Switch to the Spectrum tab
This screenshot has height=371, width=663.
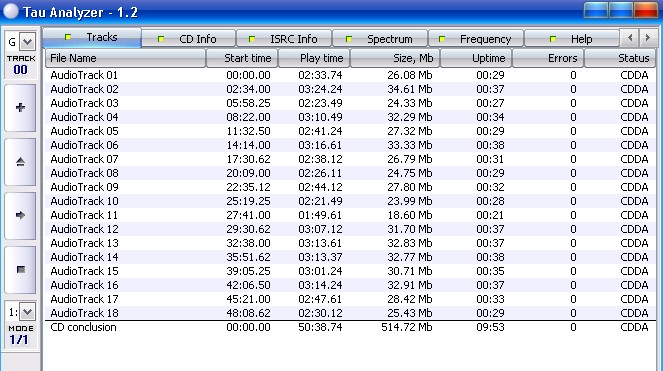[380, 39]
